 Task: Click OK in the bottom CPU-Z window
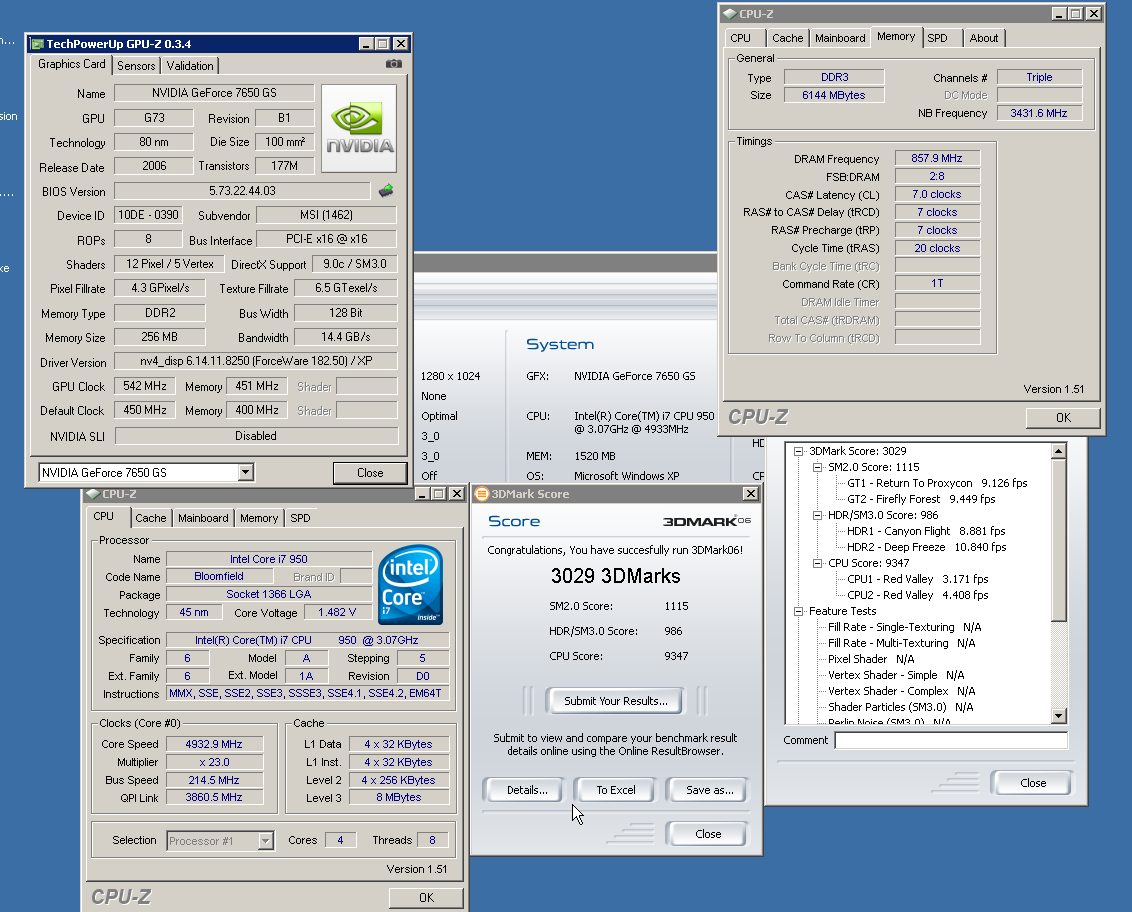pos(426,898)
